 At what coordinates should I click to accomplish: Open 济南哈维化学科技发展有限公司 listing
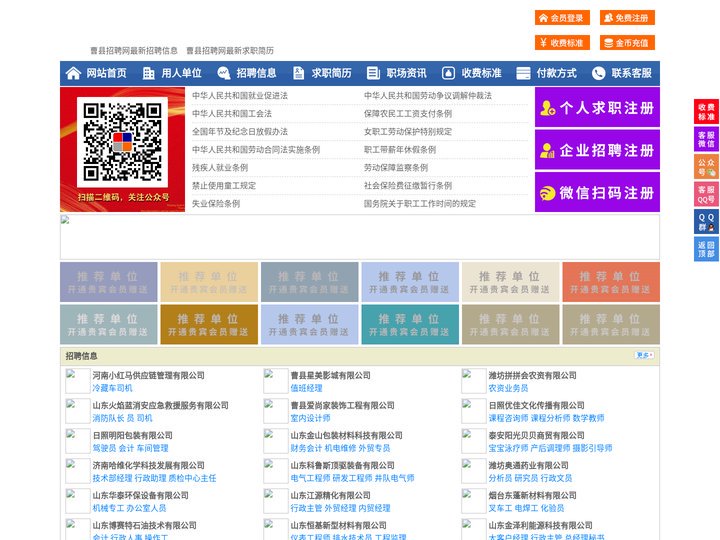(148, 465)
